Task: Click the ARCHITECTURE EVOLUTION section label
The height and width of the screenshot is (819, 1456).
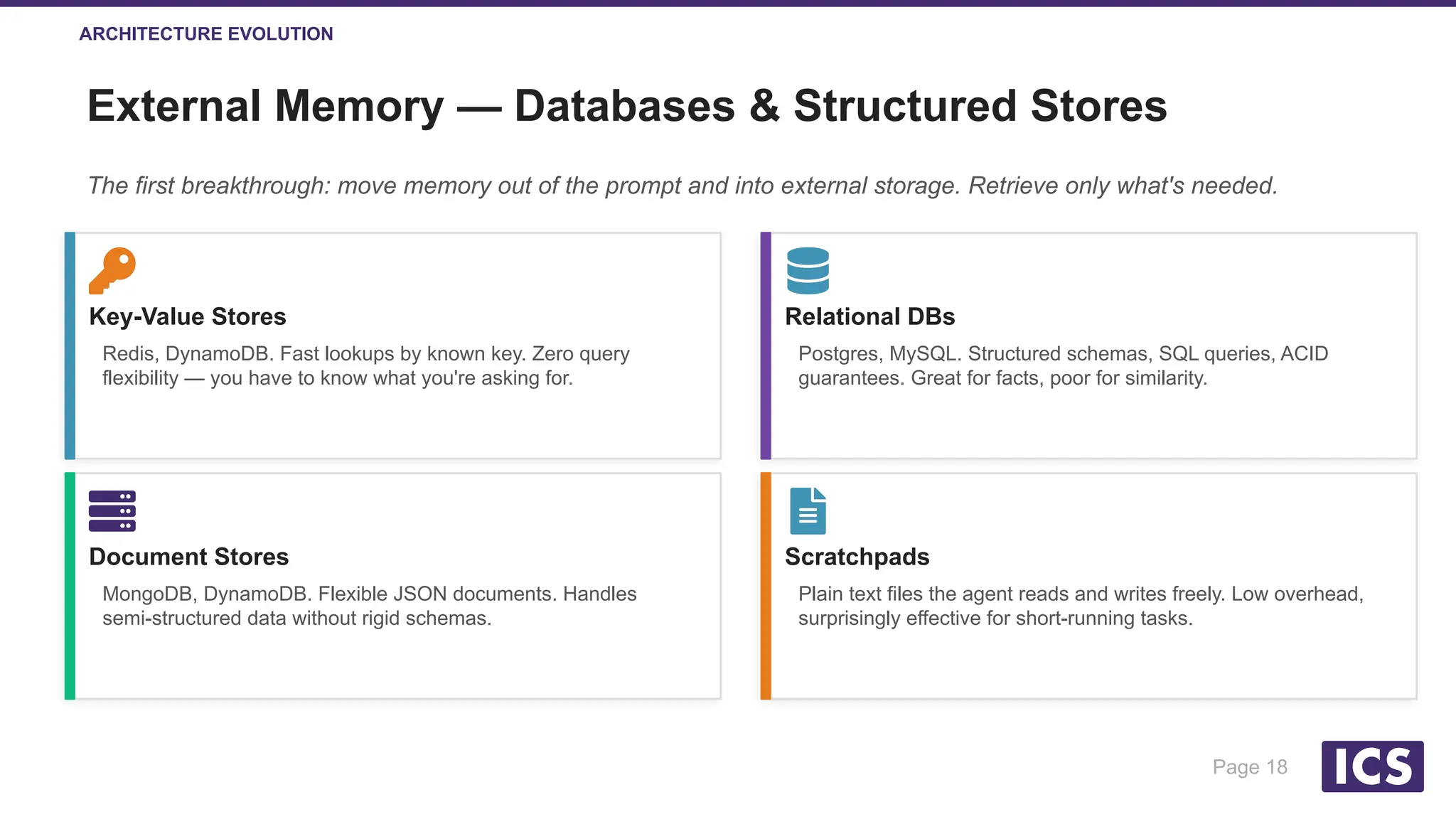Action: (206, 33)
